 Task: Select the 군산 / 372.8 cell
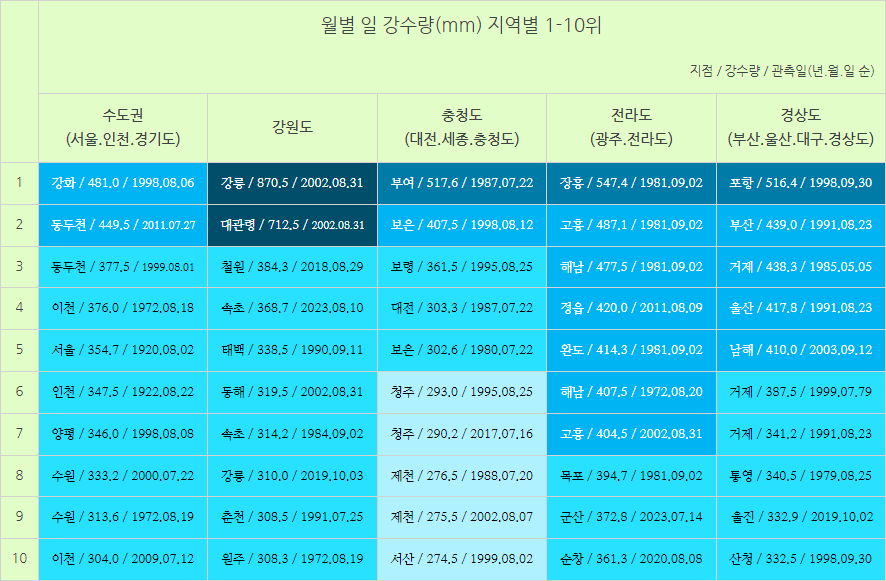click(631, 517)
